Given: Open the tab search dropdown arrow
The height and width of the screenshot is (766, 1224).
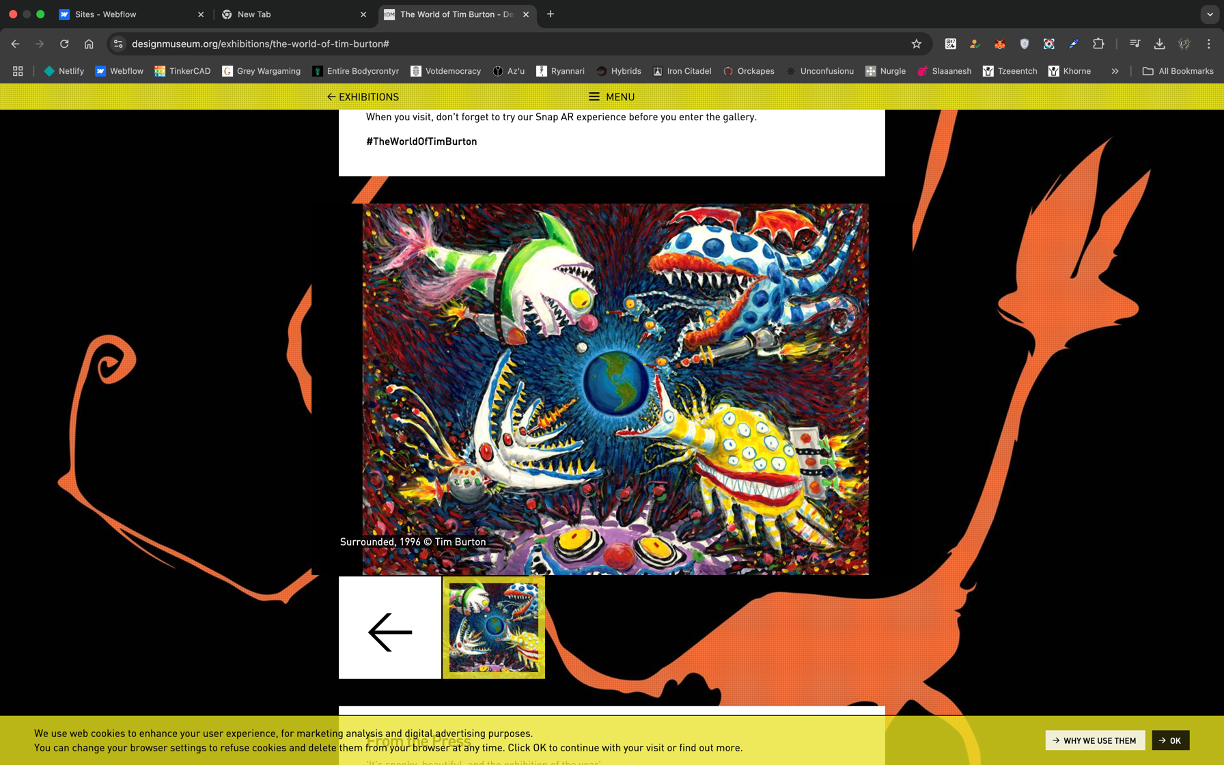Looking at the screenshot, I should pos(1210,14).
